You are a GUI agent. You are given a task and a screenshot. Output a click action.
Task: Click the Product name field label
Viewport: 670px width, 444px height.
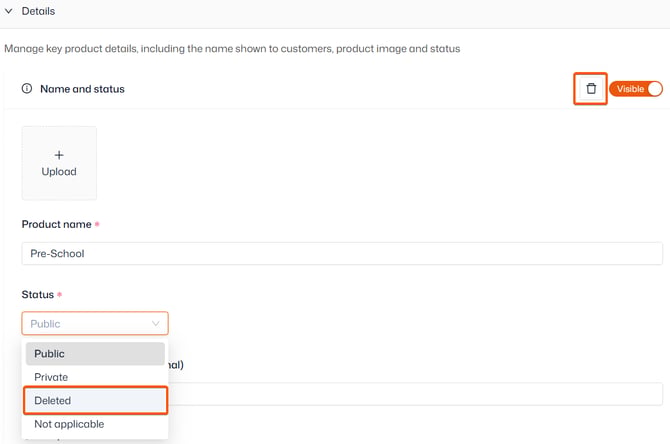[x=57, y=224]
